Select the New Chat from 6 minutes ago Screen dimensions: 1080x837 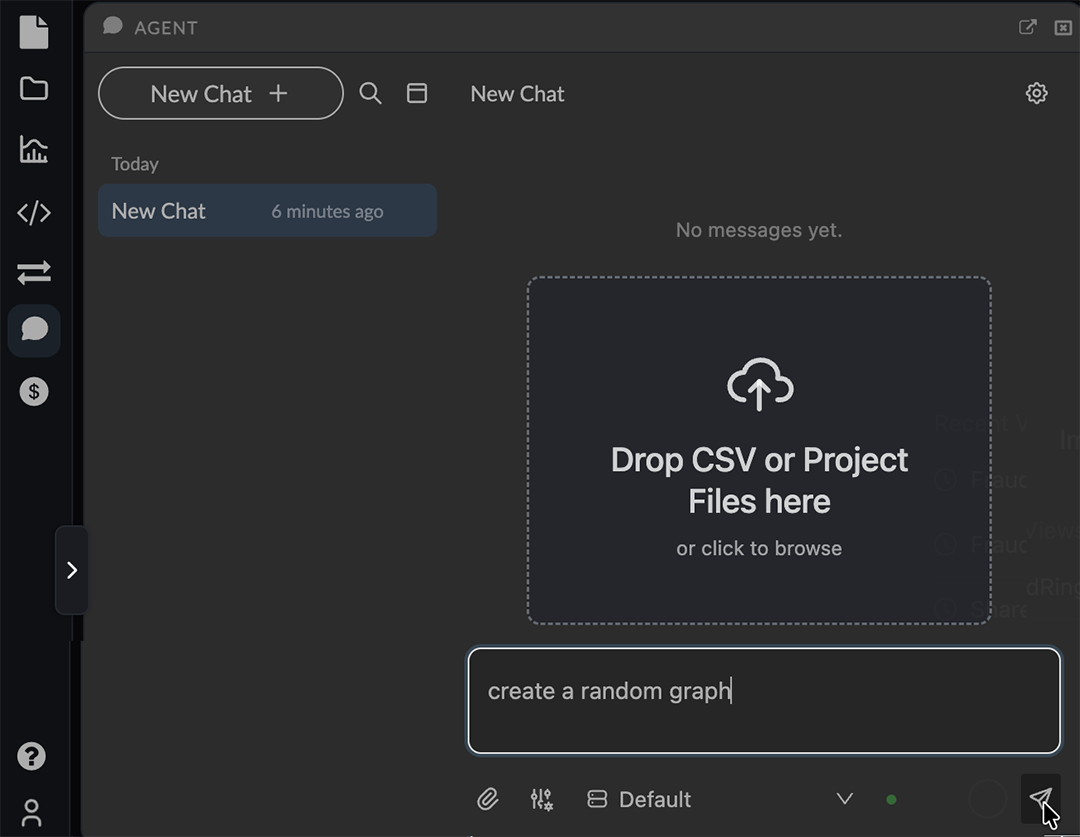coord(267,211)
